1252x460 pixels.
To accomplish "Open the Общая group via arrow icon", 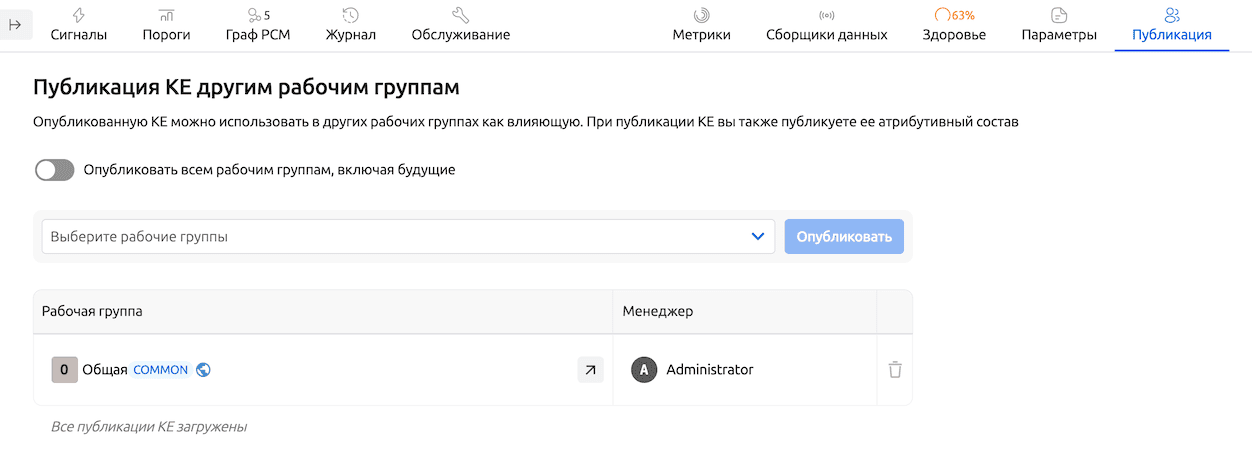I will [590, 370].
